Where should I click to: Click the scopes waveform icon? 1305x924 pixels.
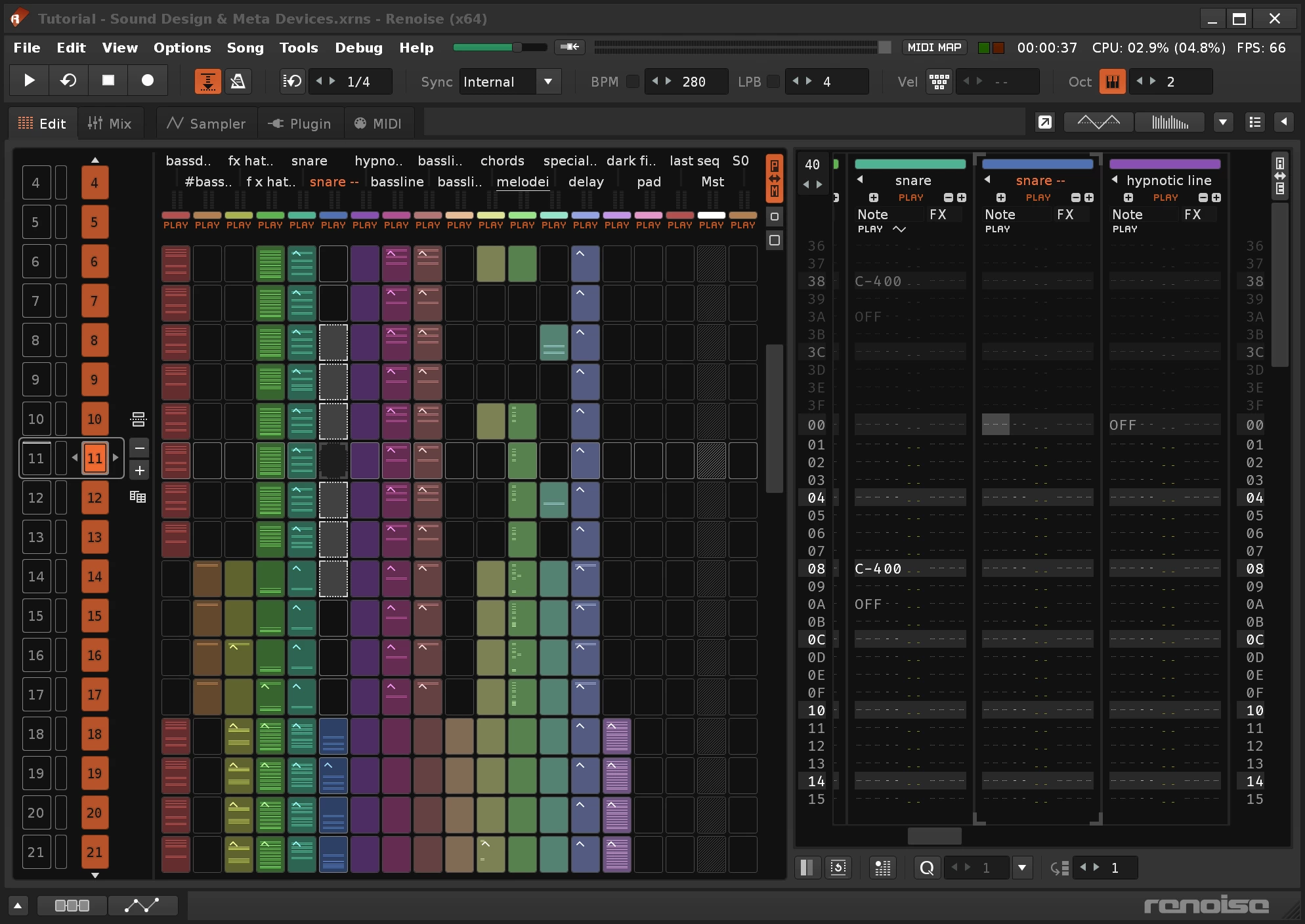point(1098,122)
